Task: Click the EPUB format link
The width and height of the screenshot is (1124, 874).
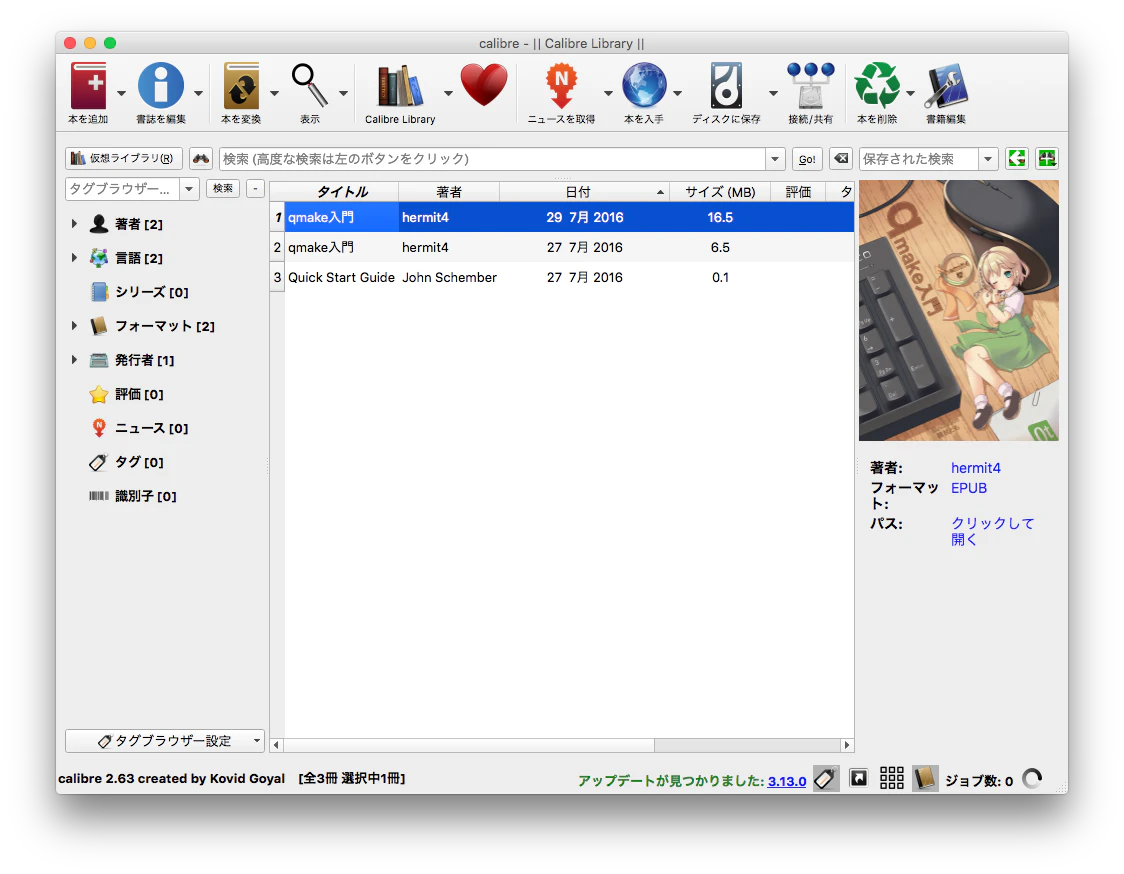Action: 969,488
